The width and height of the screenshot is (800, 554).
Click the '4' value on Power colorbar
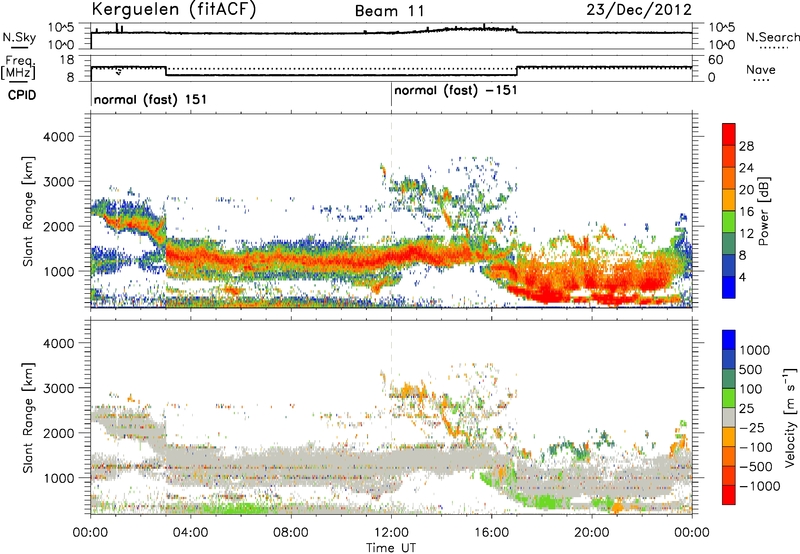[742, 278]
